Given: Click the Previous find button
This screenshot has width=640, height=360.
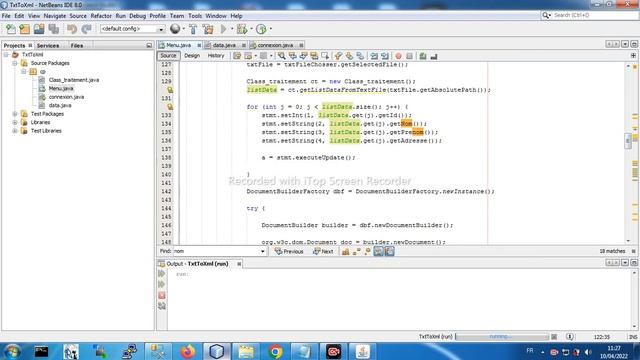Looking at the screenshot, I should click(289, 251).
